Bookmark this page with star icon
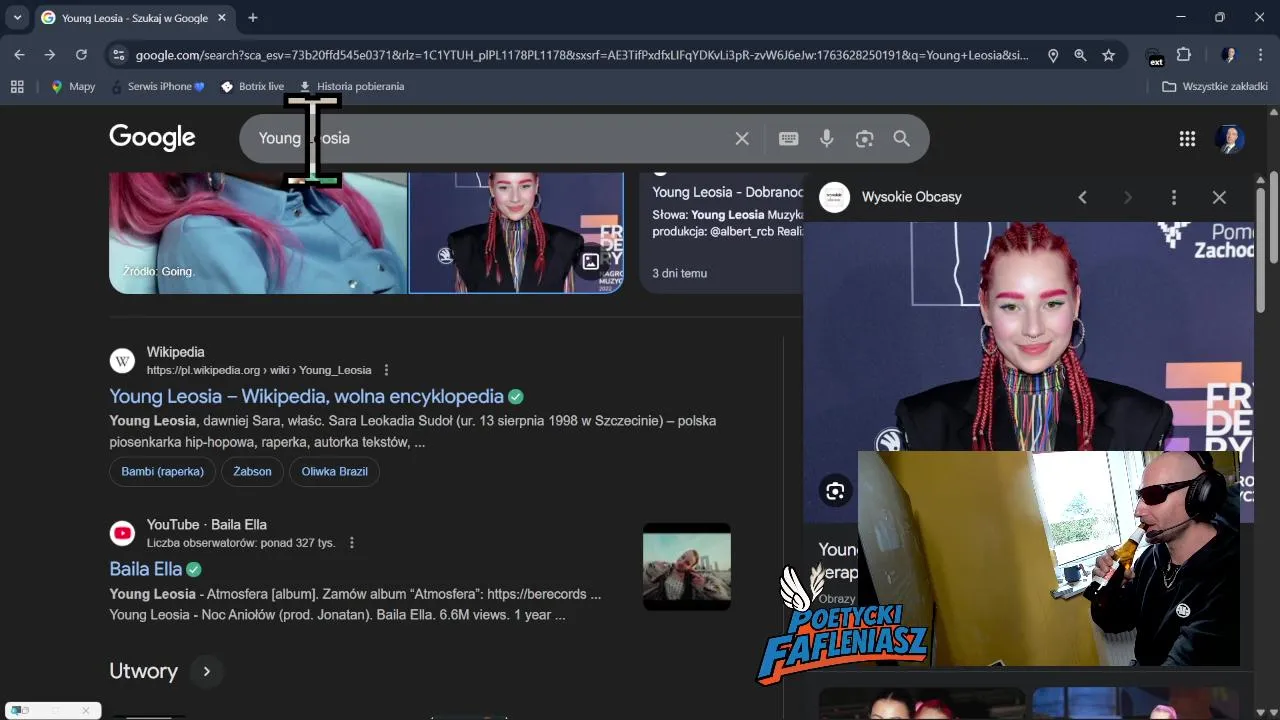Image resolution: width=1280 pixels, height=720 pixels. [1108, 56]
